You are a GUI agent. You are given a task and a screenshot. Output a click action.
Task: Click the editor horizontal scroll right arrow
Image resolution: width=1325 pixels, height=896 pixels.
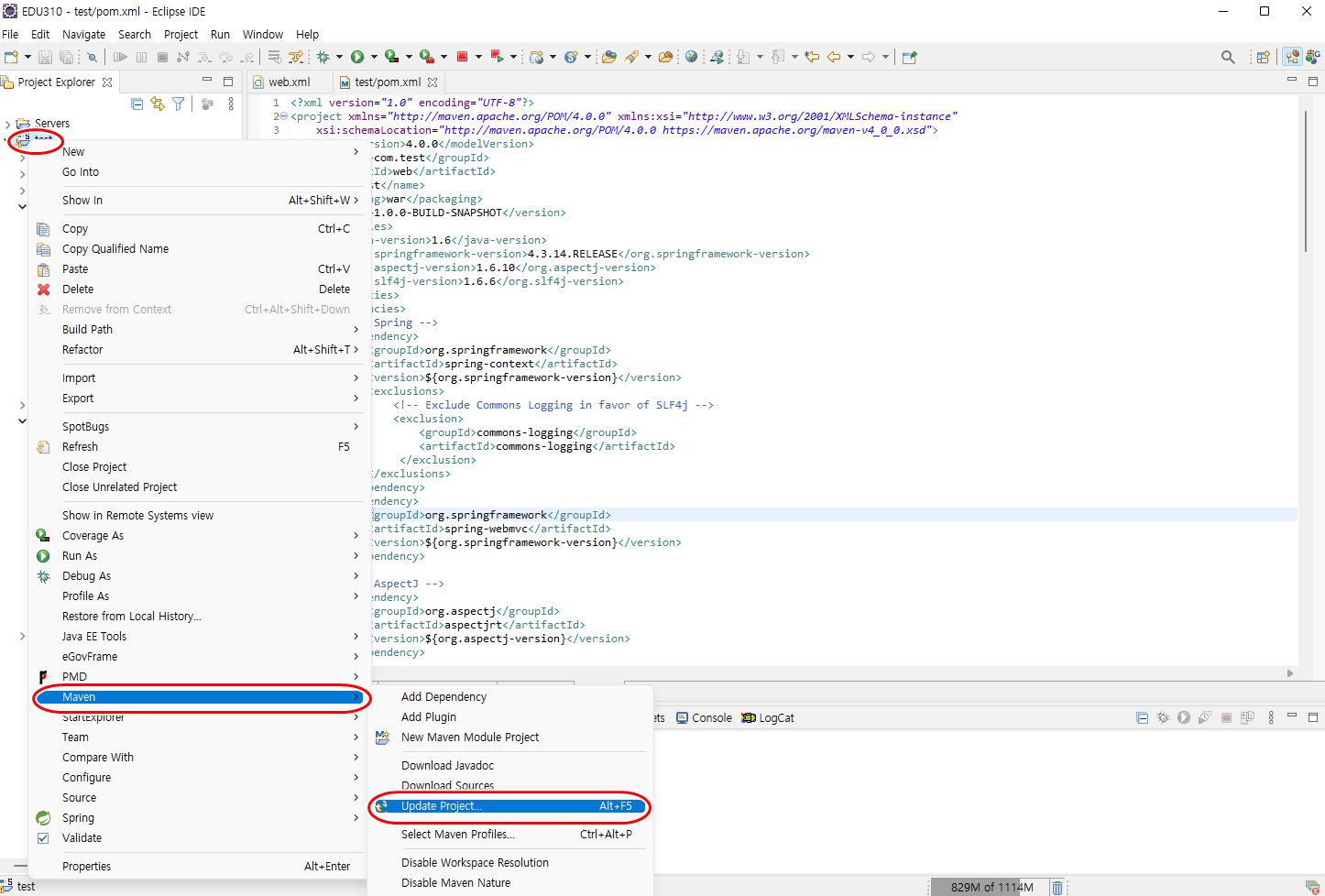1290,673
